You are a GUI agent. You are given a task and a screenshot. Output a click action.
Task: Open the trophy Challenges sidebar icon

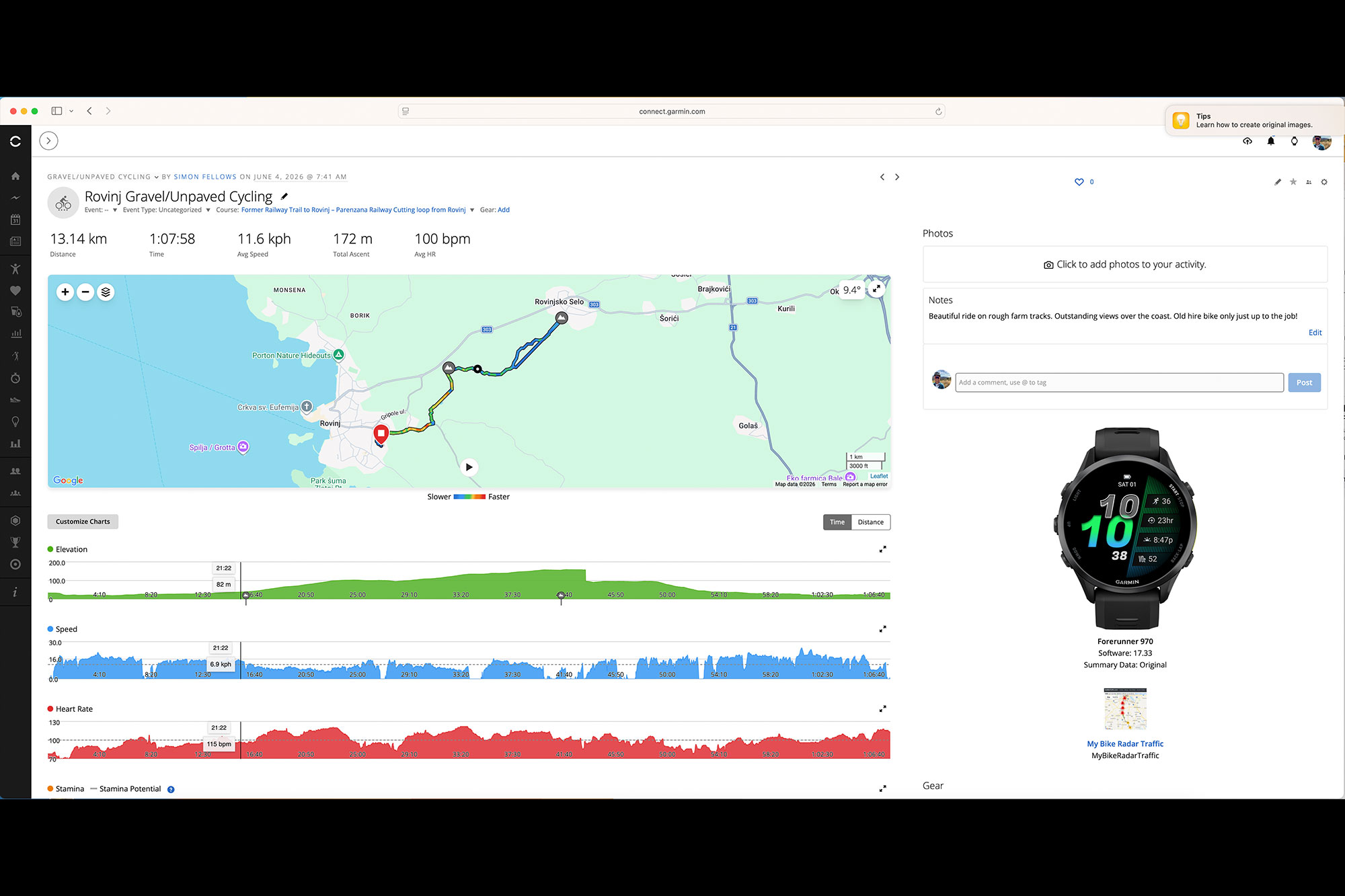(x=15, y=542)
